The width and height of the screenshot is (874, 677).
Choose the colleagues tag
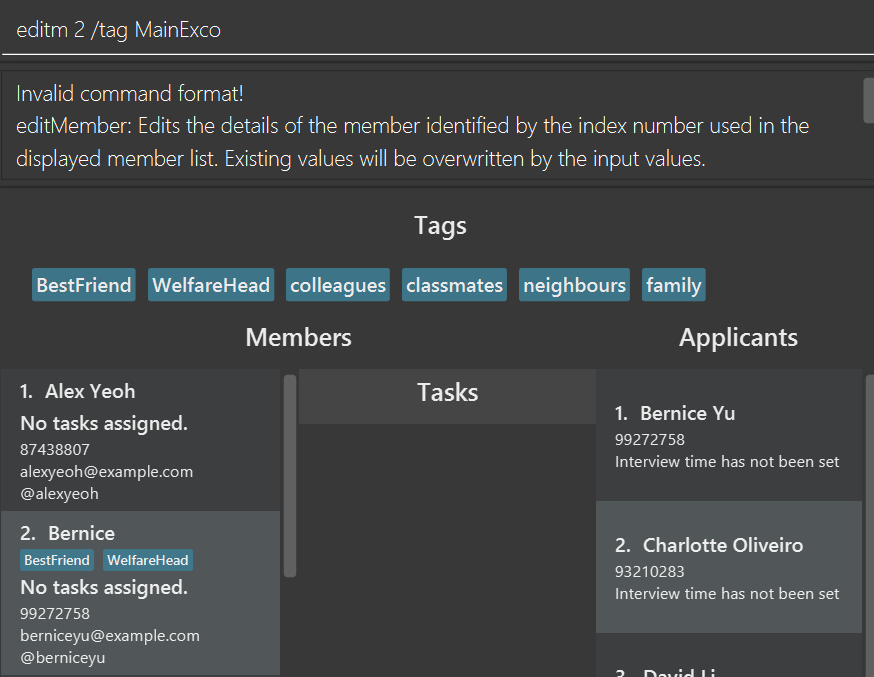point(338,285)
